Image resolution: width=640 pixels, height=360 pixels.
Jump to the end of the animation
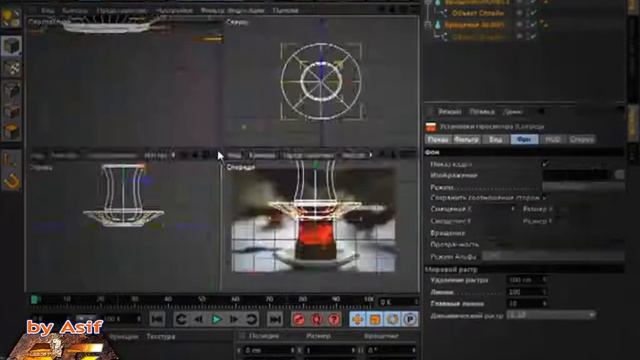[275, 319]
